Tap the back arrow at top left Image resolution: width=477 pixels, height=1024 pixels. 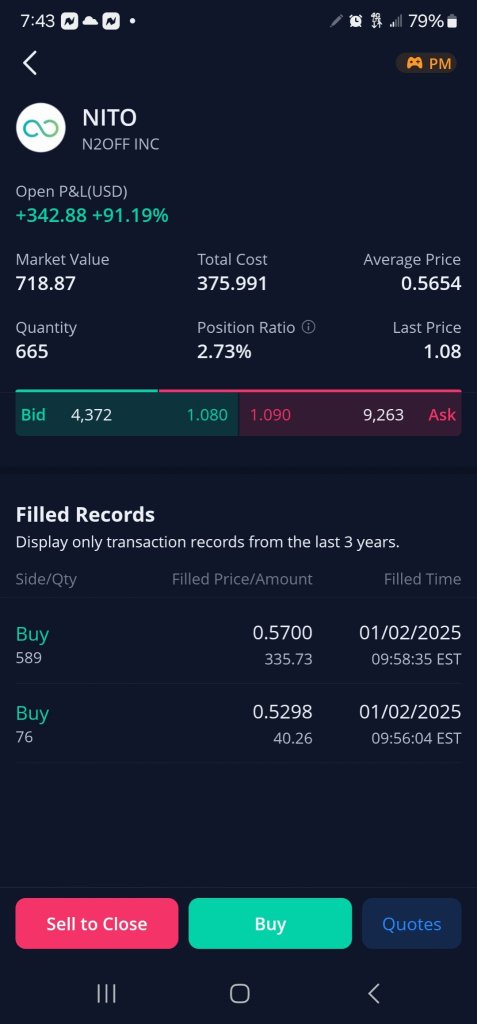click(x=29, y=63)
